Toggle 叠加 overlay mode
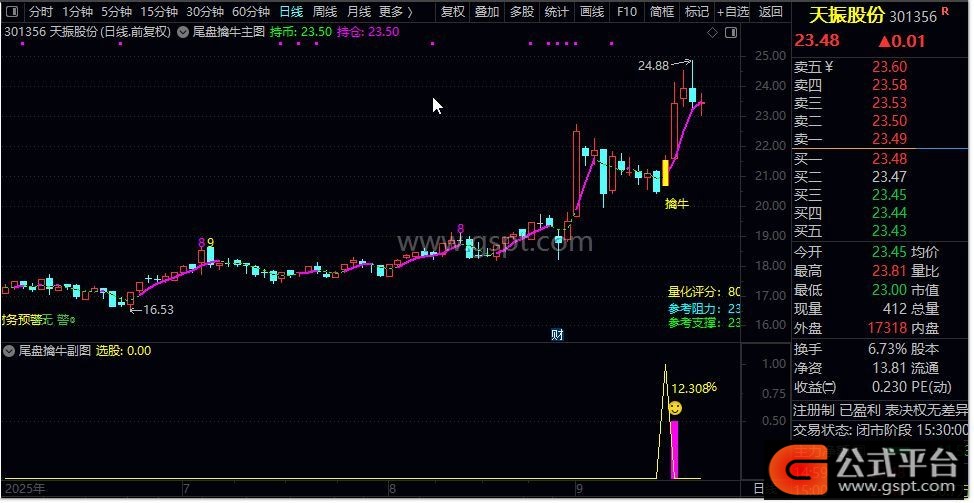The image size is (974, 503). [x=487, y=12]
